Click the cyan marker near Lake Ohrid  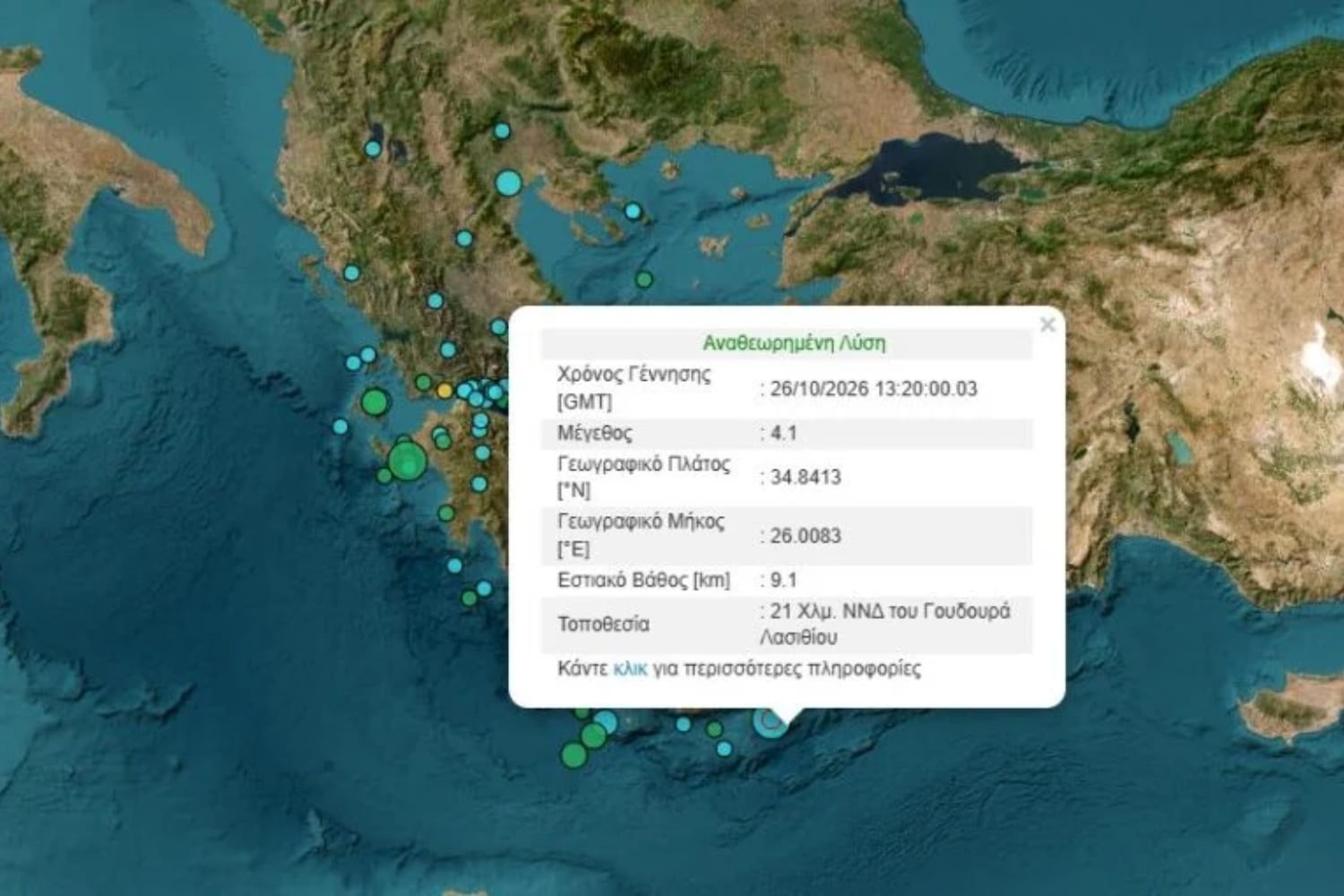[373, 149]
